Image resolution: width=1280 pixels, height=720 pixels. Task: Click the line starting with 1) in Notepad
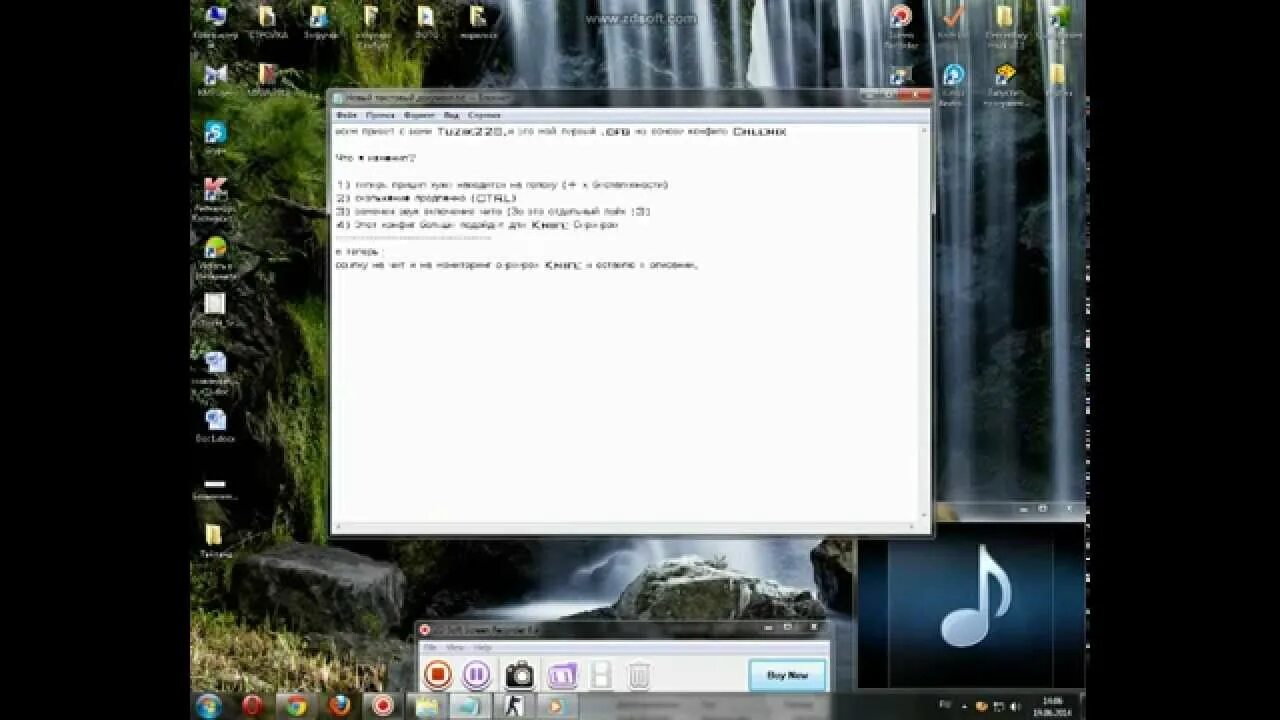pos(502,185)
